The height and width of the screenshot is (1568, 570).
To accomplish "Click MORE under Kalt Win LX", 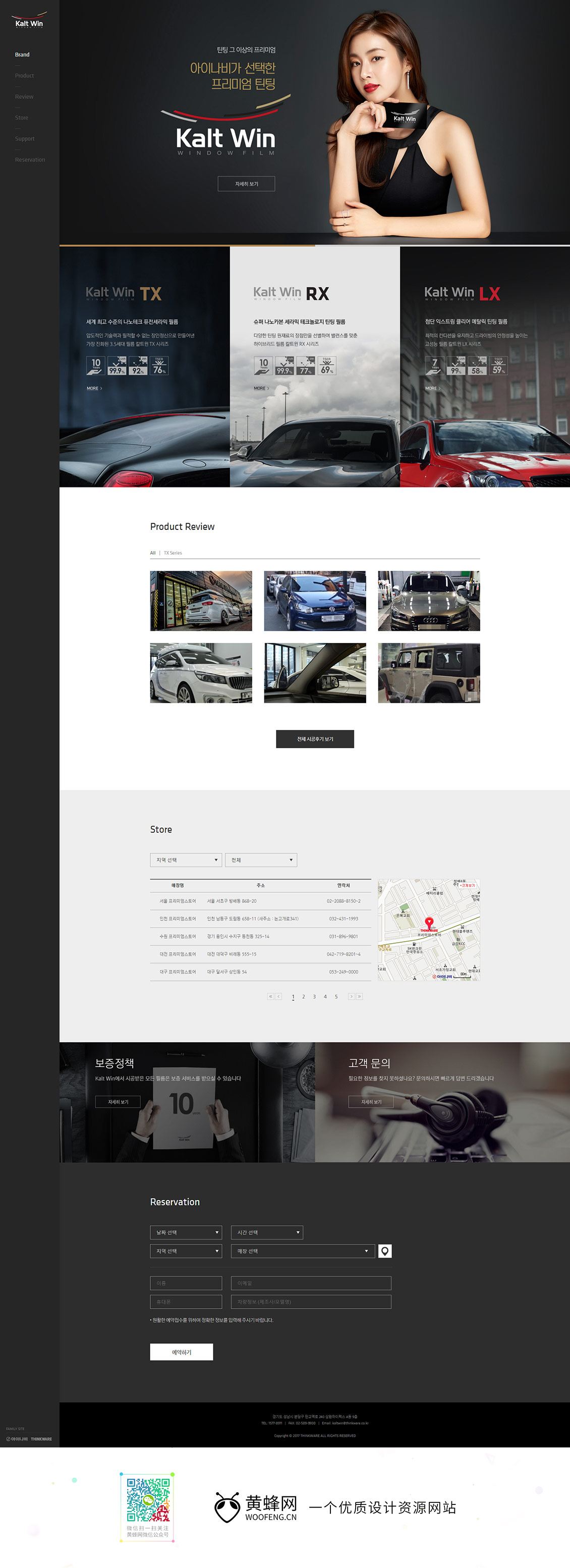I will pos(432,389).
